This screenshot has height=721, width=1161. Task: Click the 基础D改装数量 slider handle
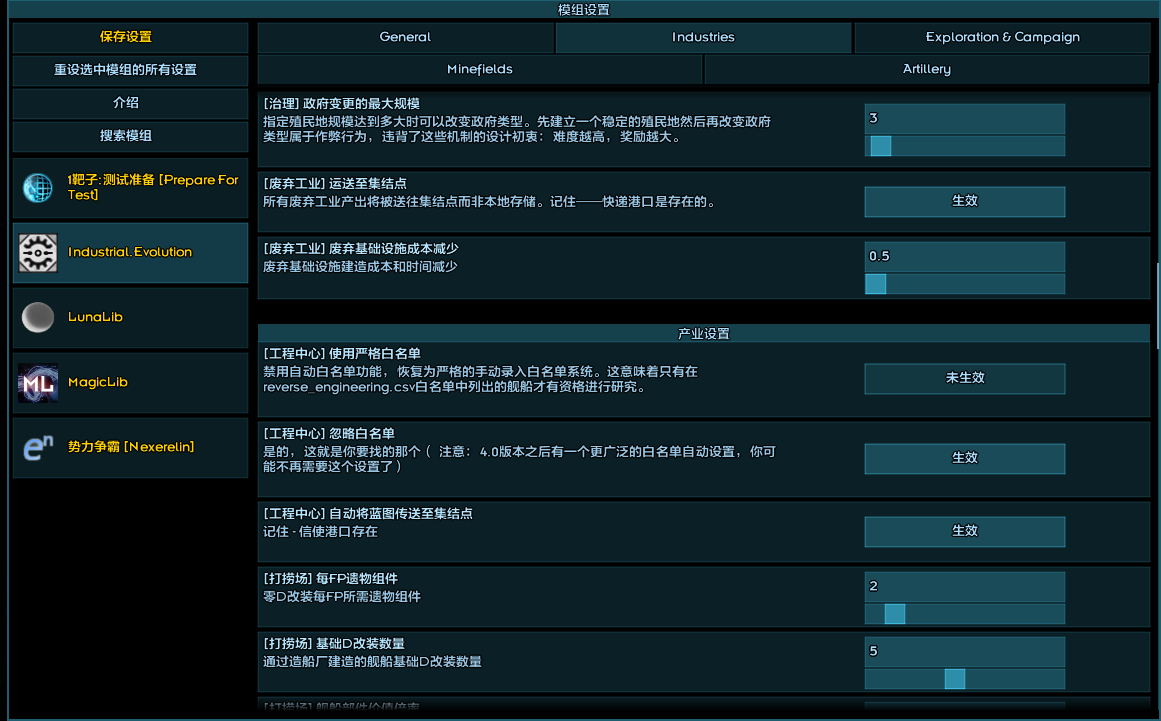point(954,679)
